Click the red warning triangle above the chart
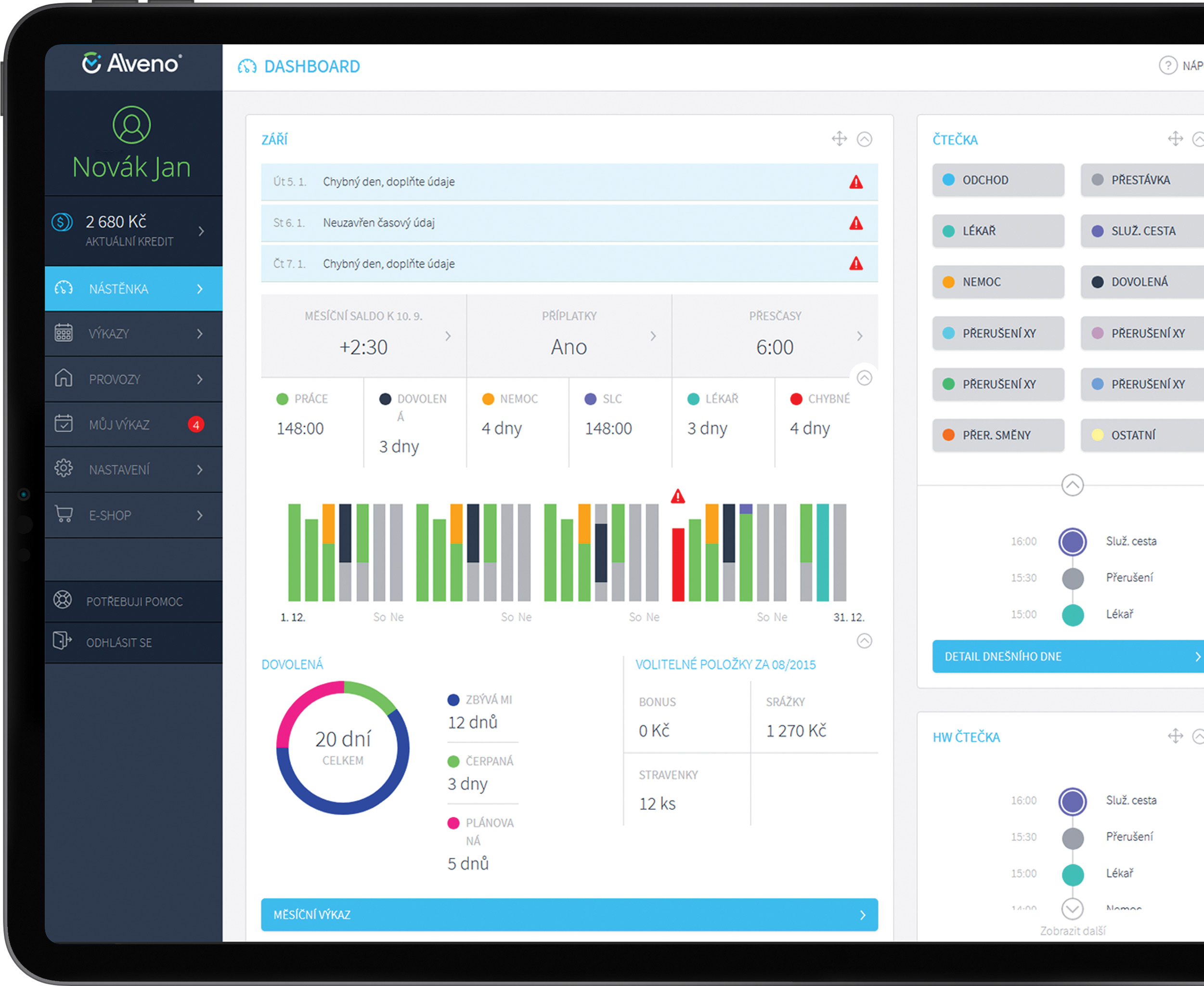This screenshot has height=986, width=1204. tap(677, 496)
